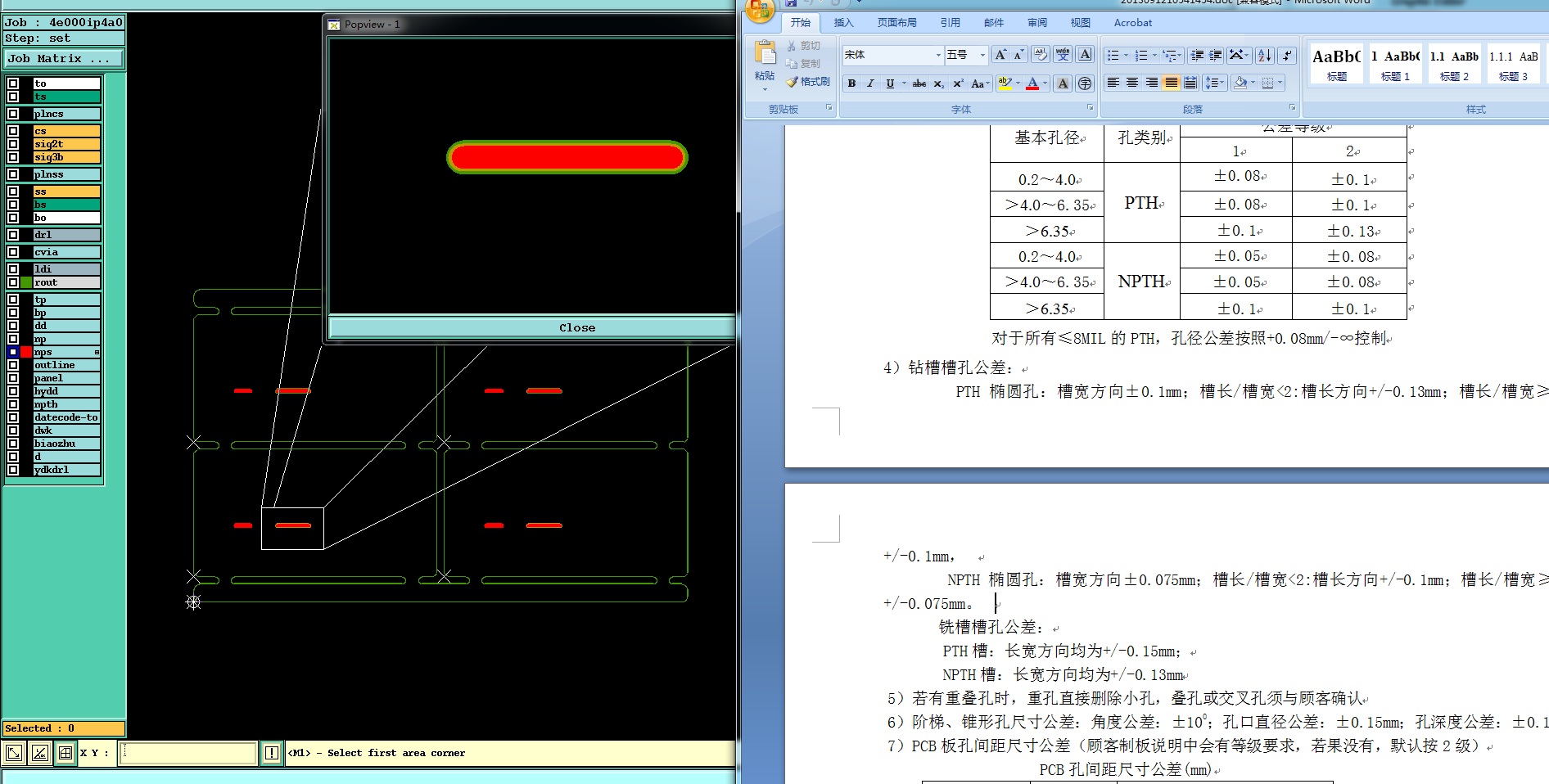The height and width of the screenshot is (784, 1549).
Task: Switch to the 审阅 ribbon tab
Action: point(1037,23)
